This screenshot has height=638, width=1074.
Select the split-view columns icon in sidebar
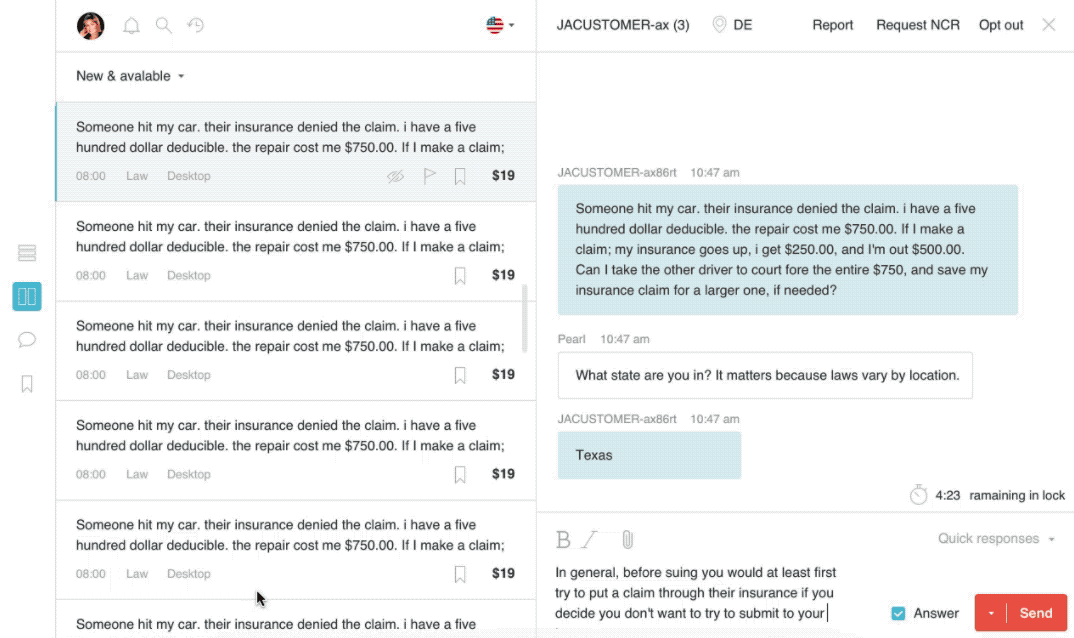[27, 296]
